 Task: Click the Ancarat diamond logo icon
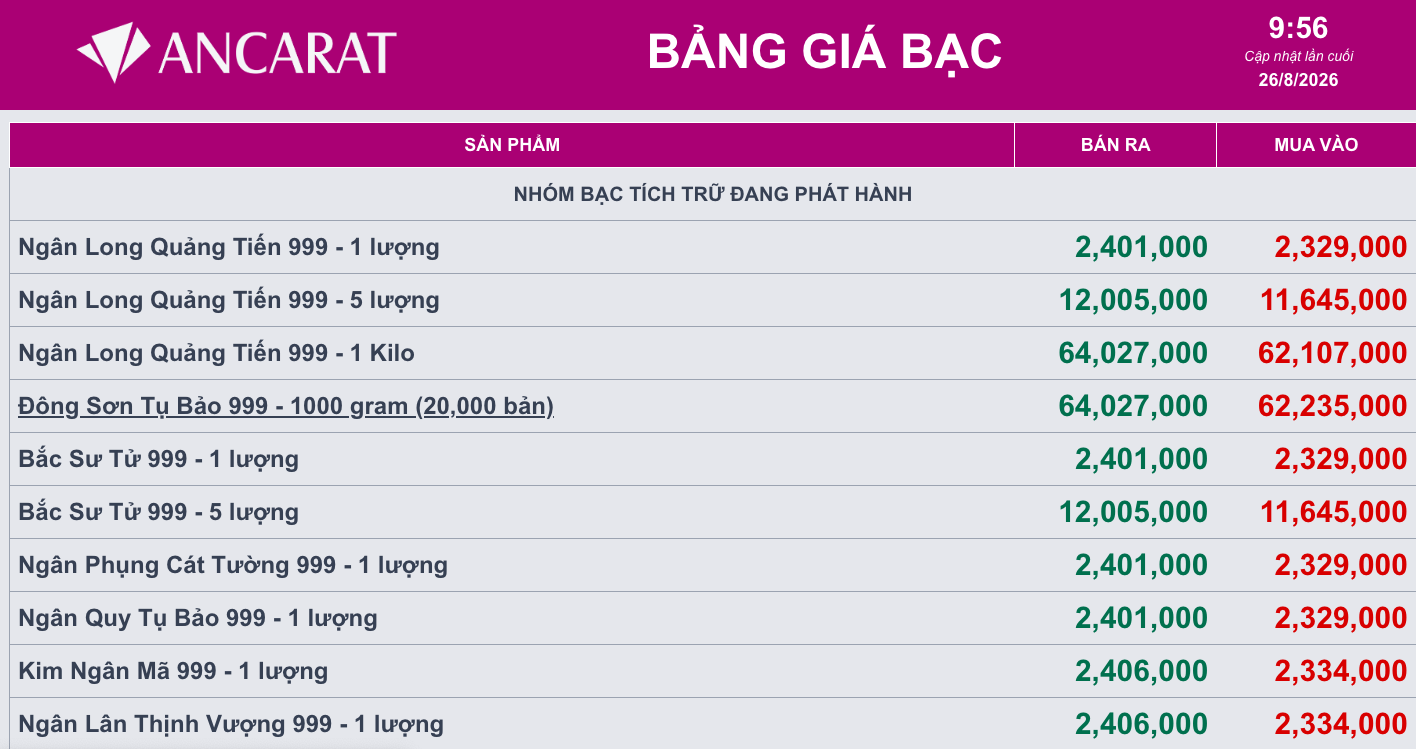[x=114, y=52]
